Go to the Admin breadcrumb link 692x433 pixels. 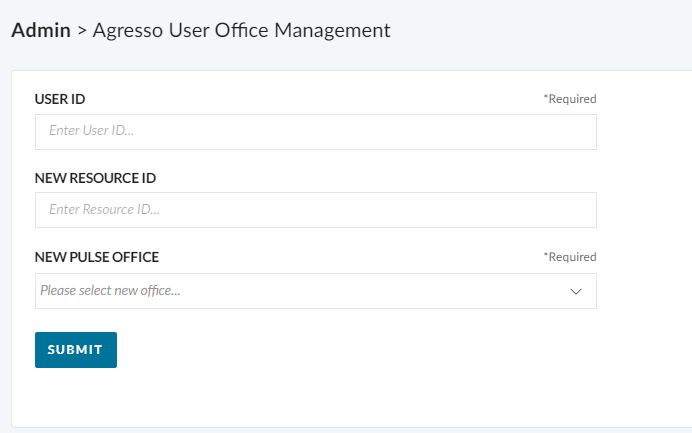(41, 30)
